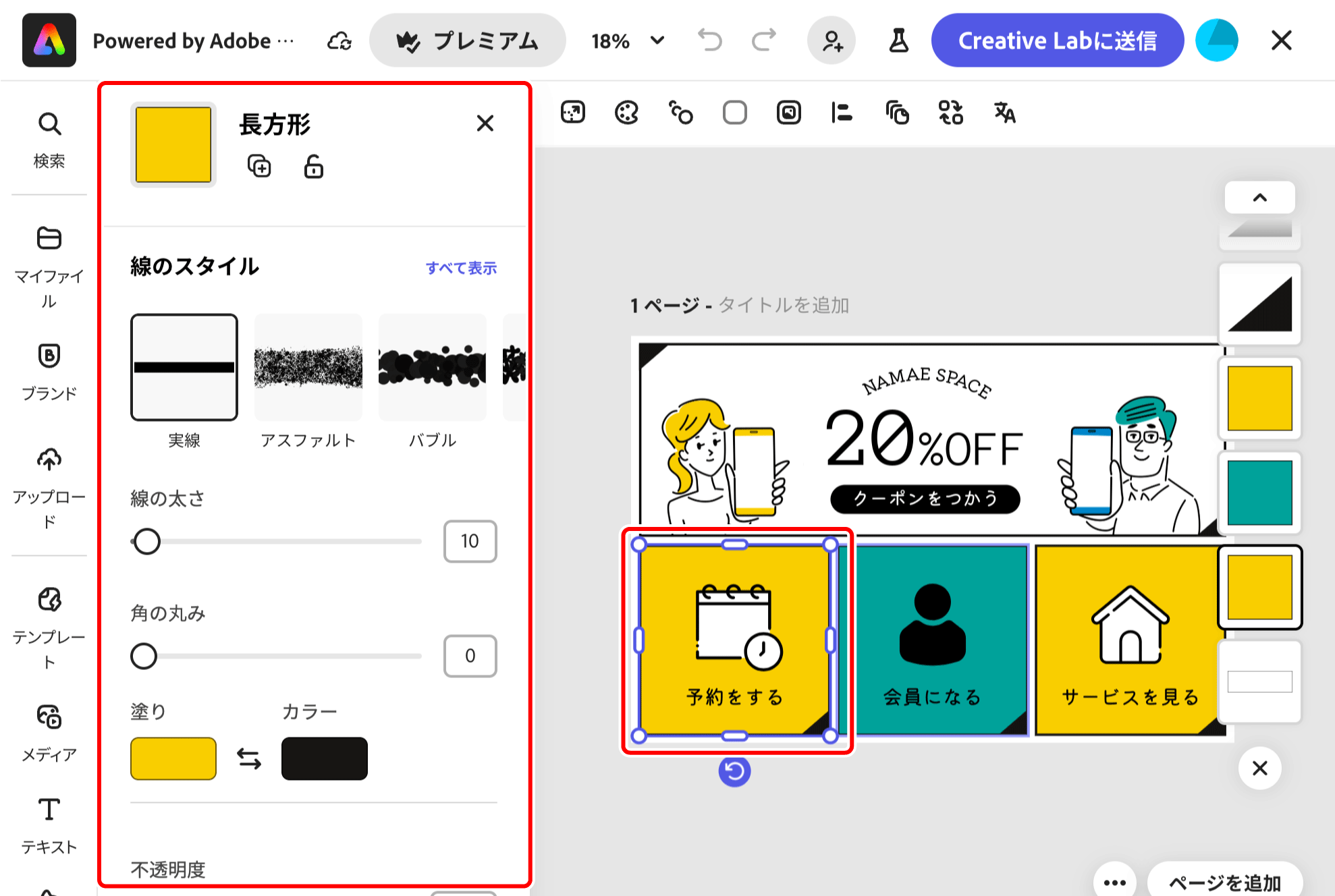Click the duplicate icon under 長方形
The image size is (1335, 896).
[259, 166]
